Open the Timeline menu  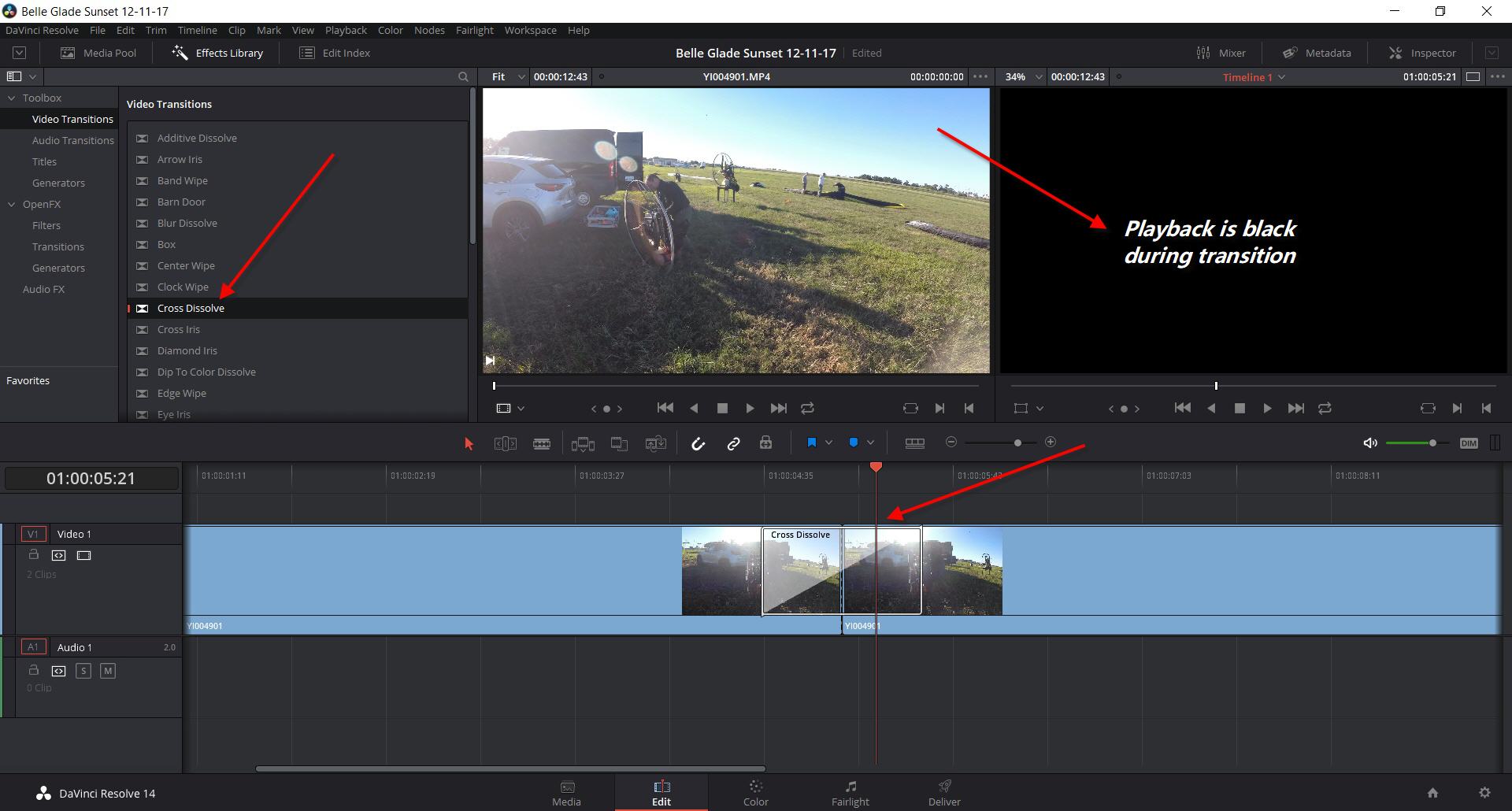tap(197, 30)
